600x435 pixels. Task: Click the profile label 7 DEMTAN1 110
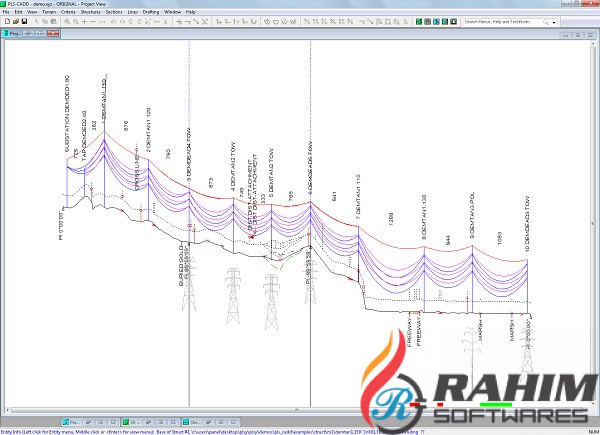358,197
